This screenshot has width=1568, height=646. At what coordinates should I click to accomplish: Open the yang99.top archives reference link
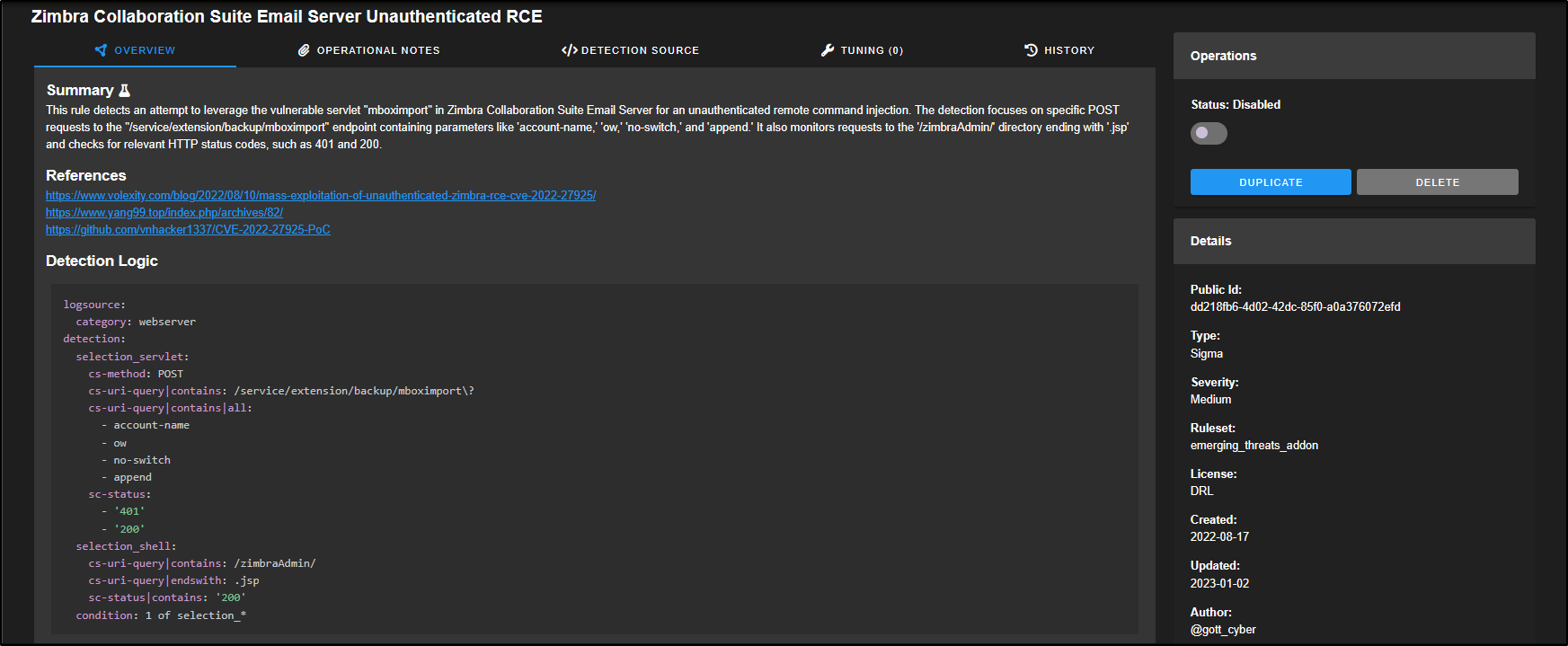coord(164,213)
